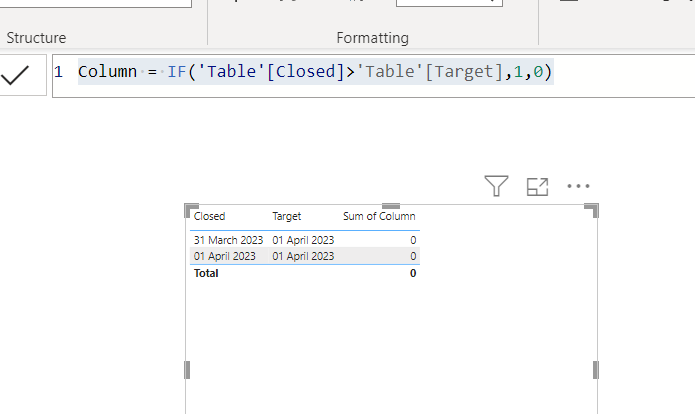Image resolution: width=695 pixels, height=414 pixels.
Task: Click Sum of Column value in 01 April row
Action: (413, 256)
